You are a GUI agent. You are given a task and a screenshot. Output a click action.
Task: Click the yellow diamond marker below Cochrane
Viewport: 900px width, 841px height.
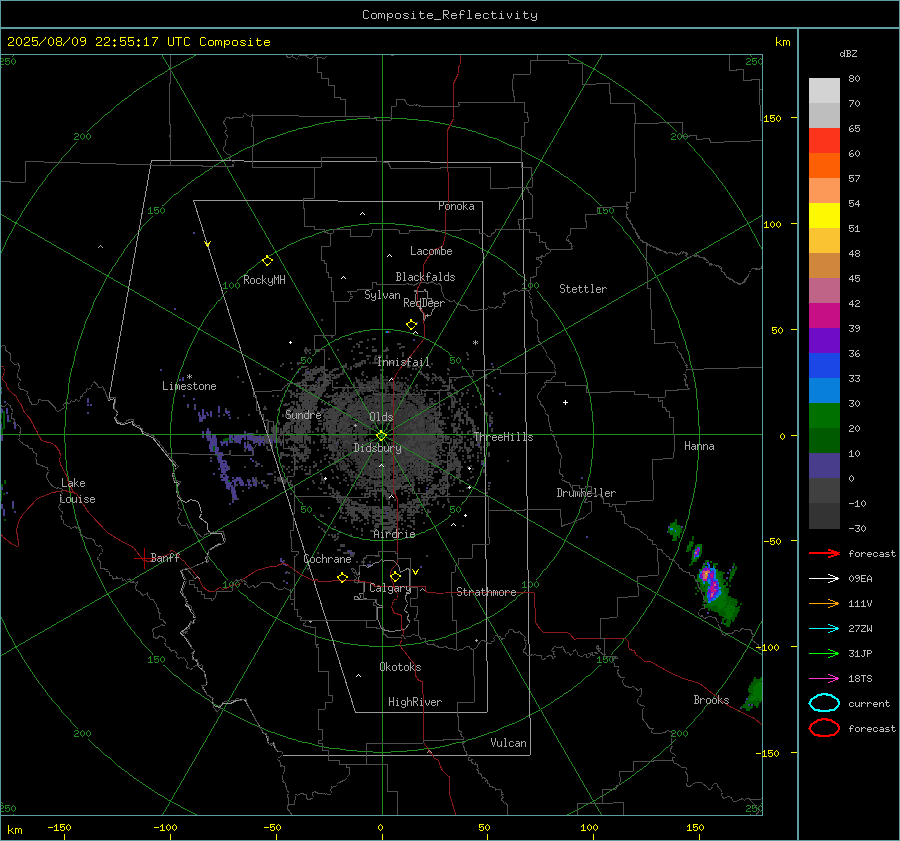342,577
